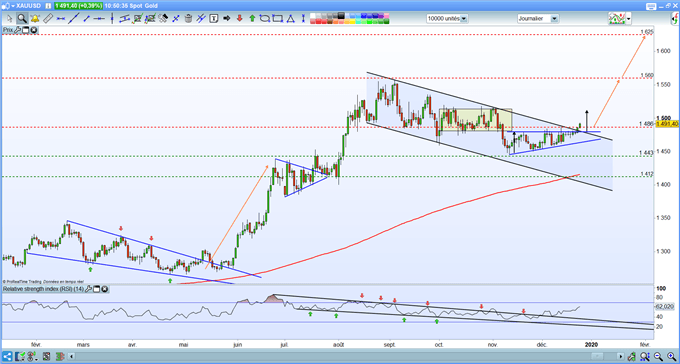The width and height of the screenshot is (680, 364).
Task: Click the scroll left arrow of time scrollbar
Action: (x=72, y=357)
